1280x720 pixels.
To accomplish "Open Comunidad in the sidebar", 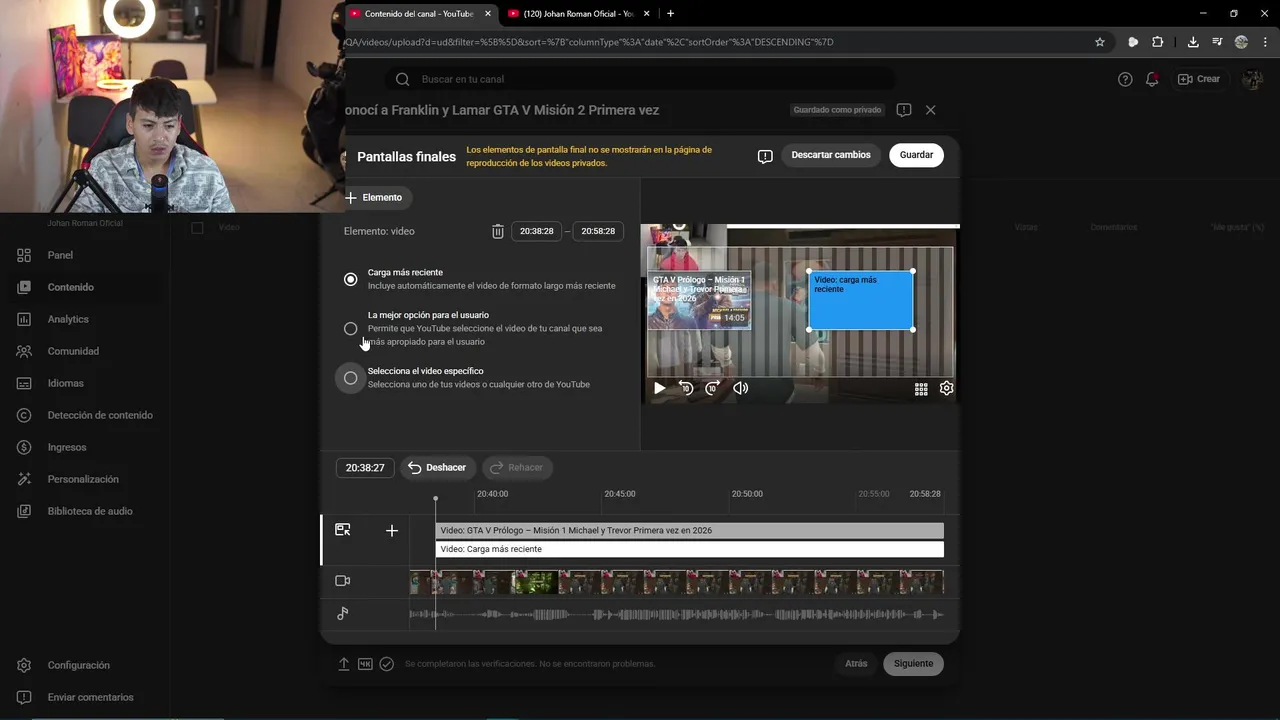I will click(x=73, y=351).
